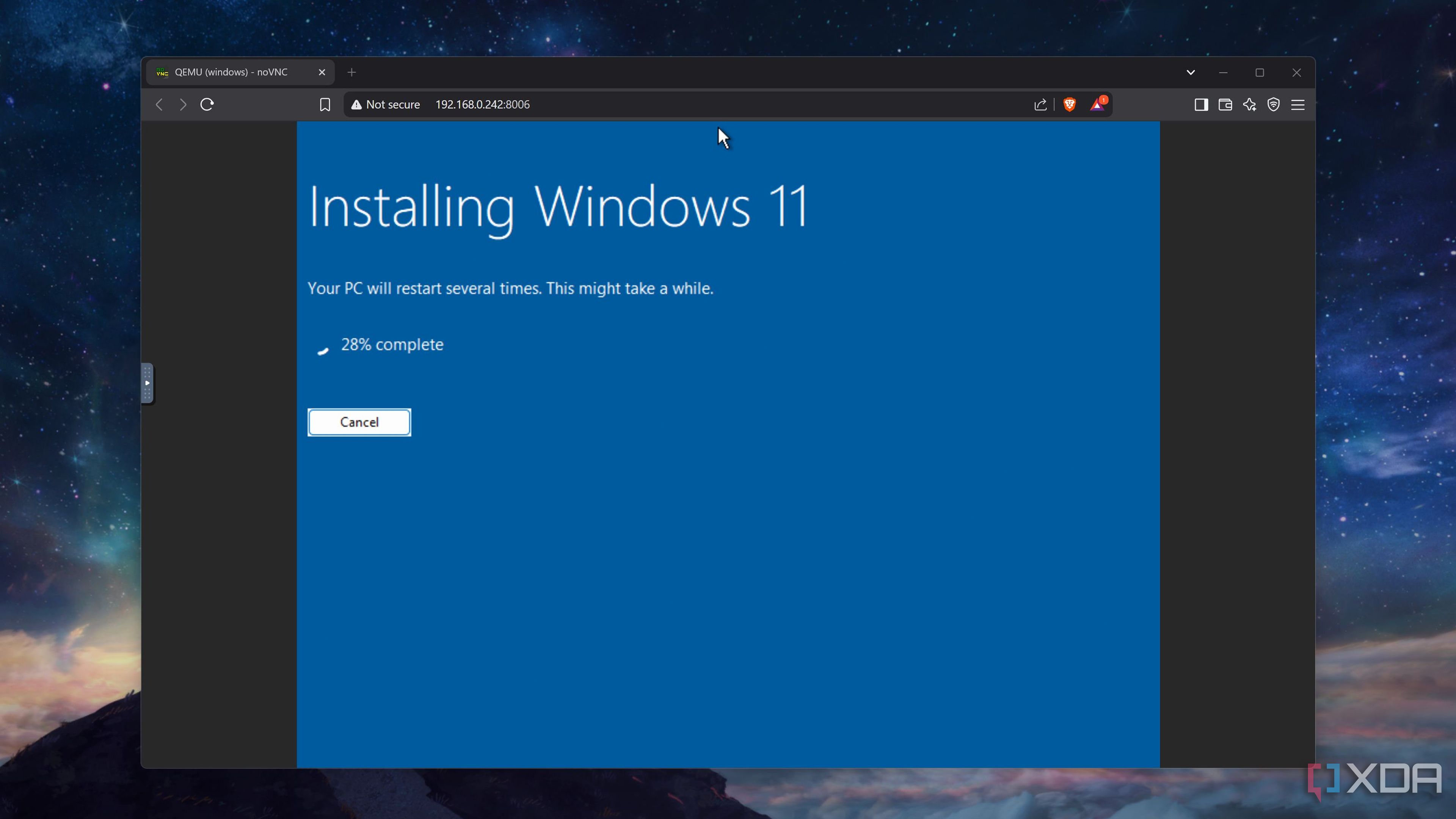Click the browser back arrow

159,105
